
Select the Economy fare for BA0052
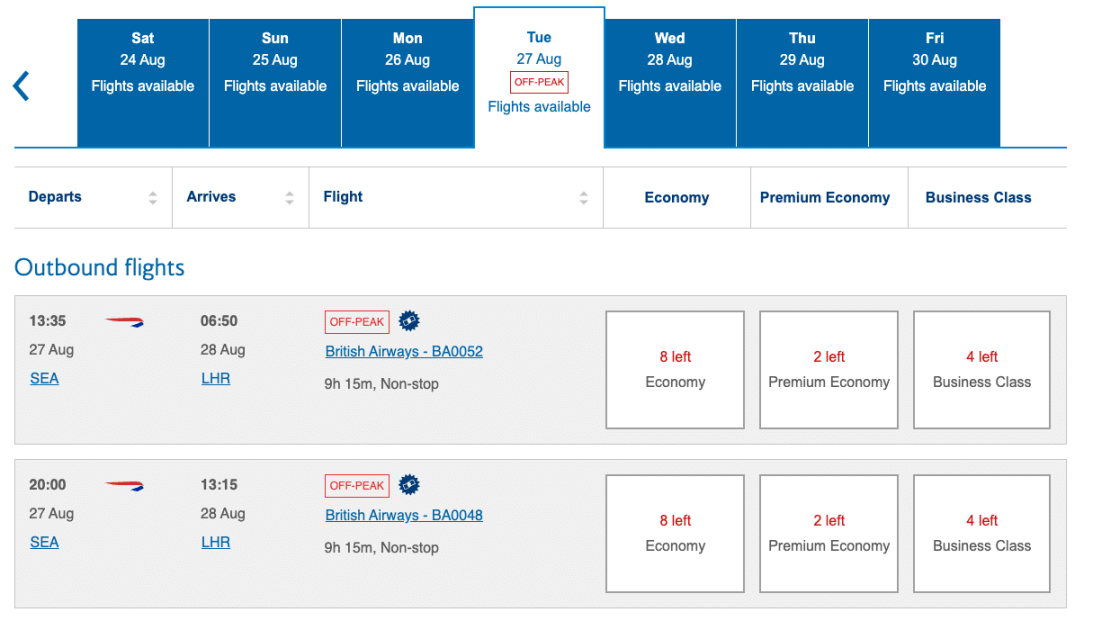pyautogui.click(x=674, y=369)
